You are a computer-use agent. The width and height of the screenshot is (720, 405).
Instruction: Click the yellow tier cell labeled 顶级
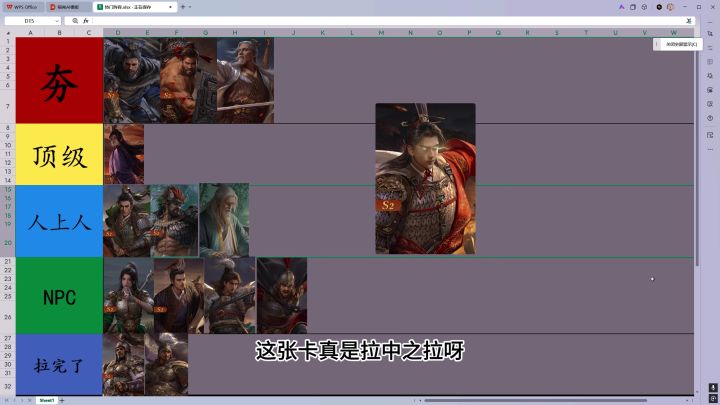59,155
